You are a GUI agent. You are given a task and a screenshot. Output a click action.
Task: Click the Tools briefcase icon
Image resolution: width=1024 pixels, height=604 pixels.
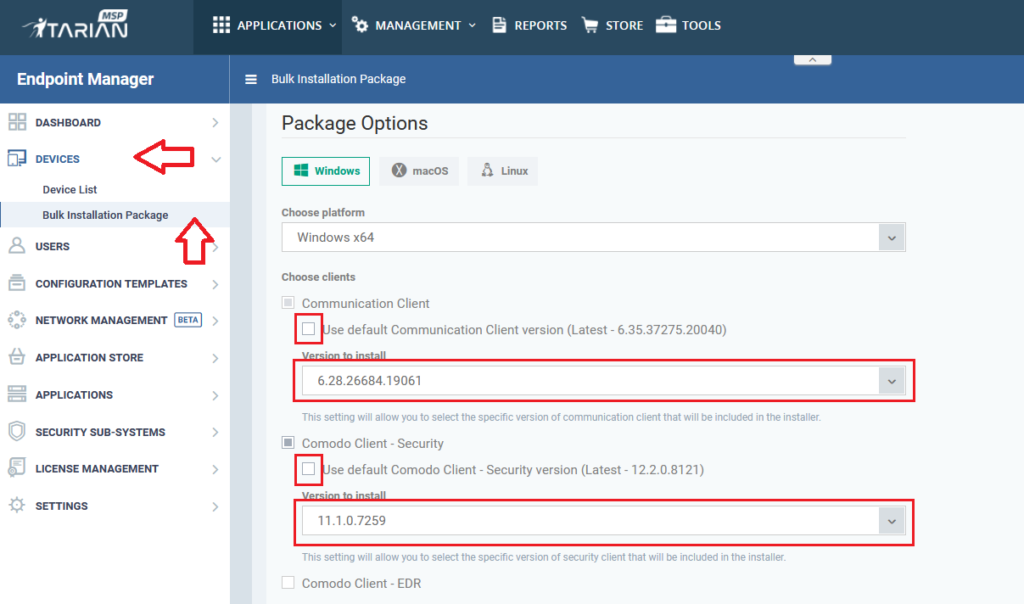(x=665, y=25)
